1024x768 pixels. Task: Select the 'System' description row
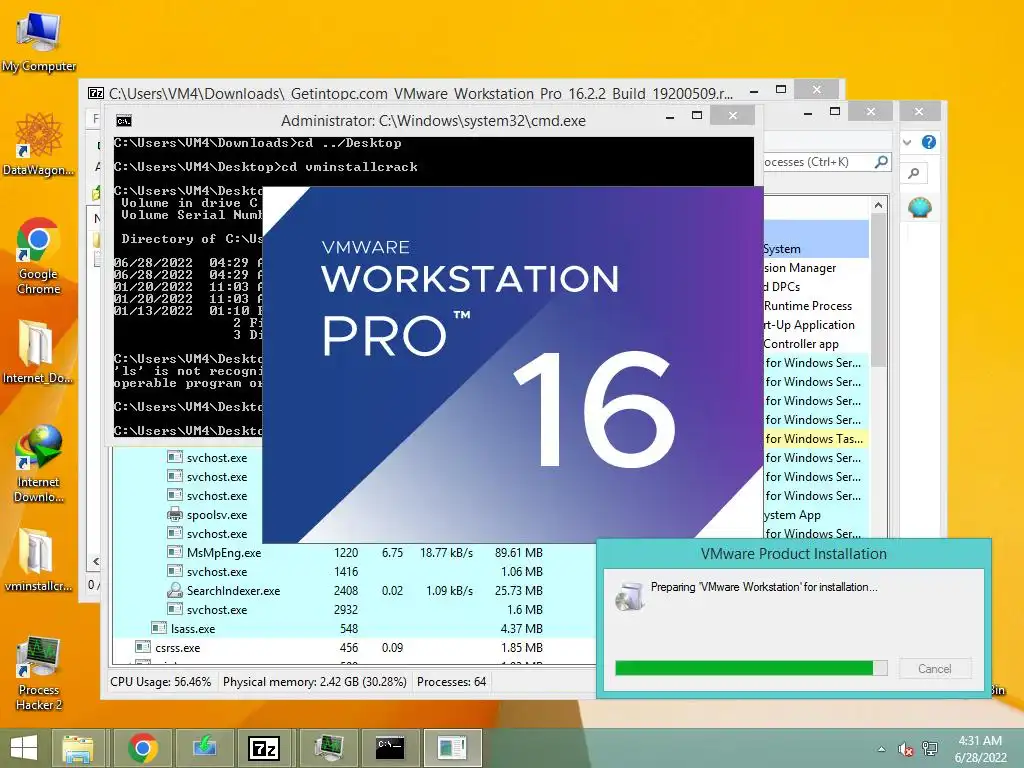click(x=816, y=249)
